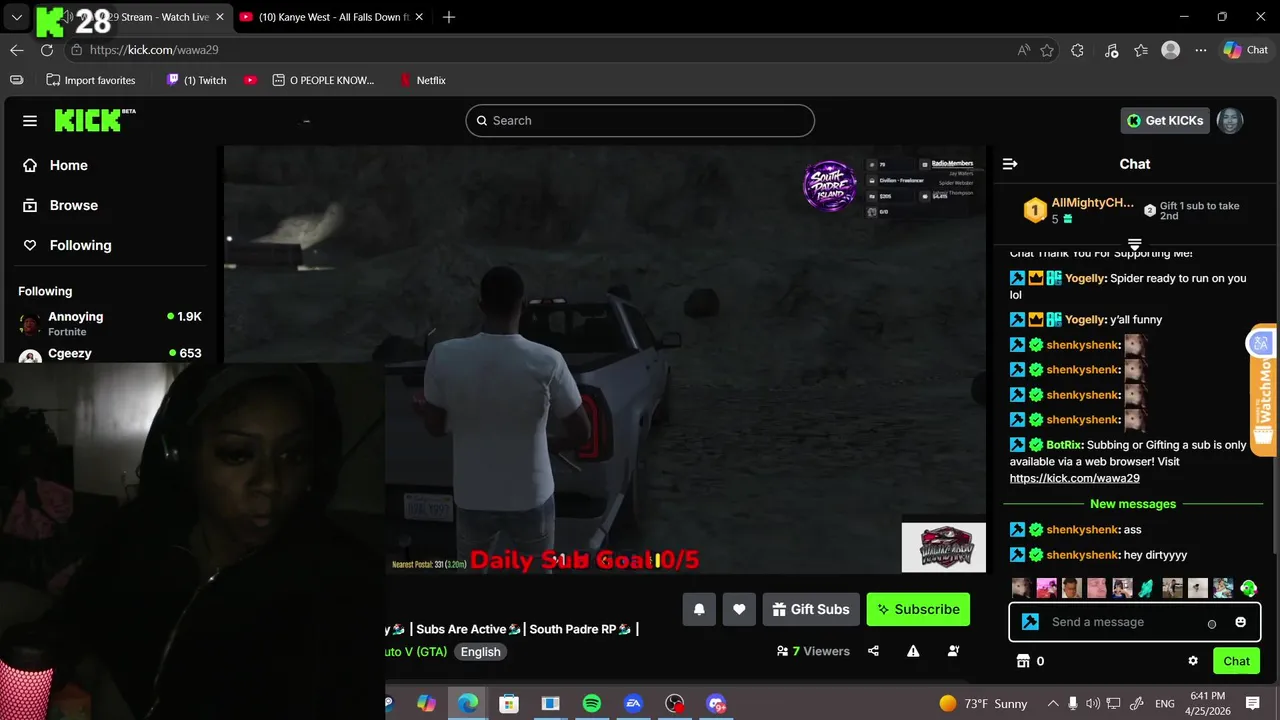Click Gift Subs button
The image size is (1280, 720).
[811, 609]
